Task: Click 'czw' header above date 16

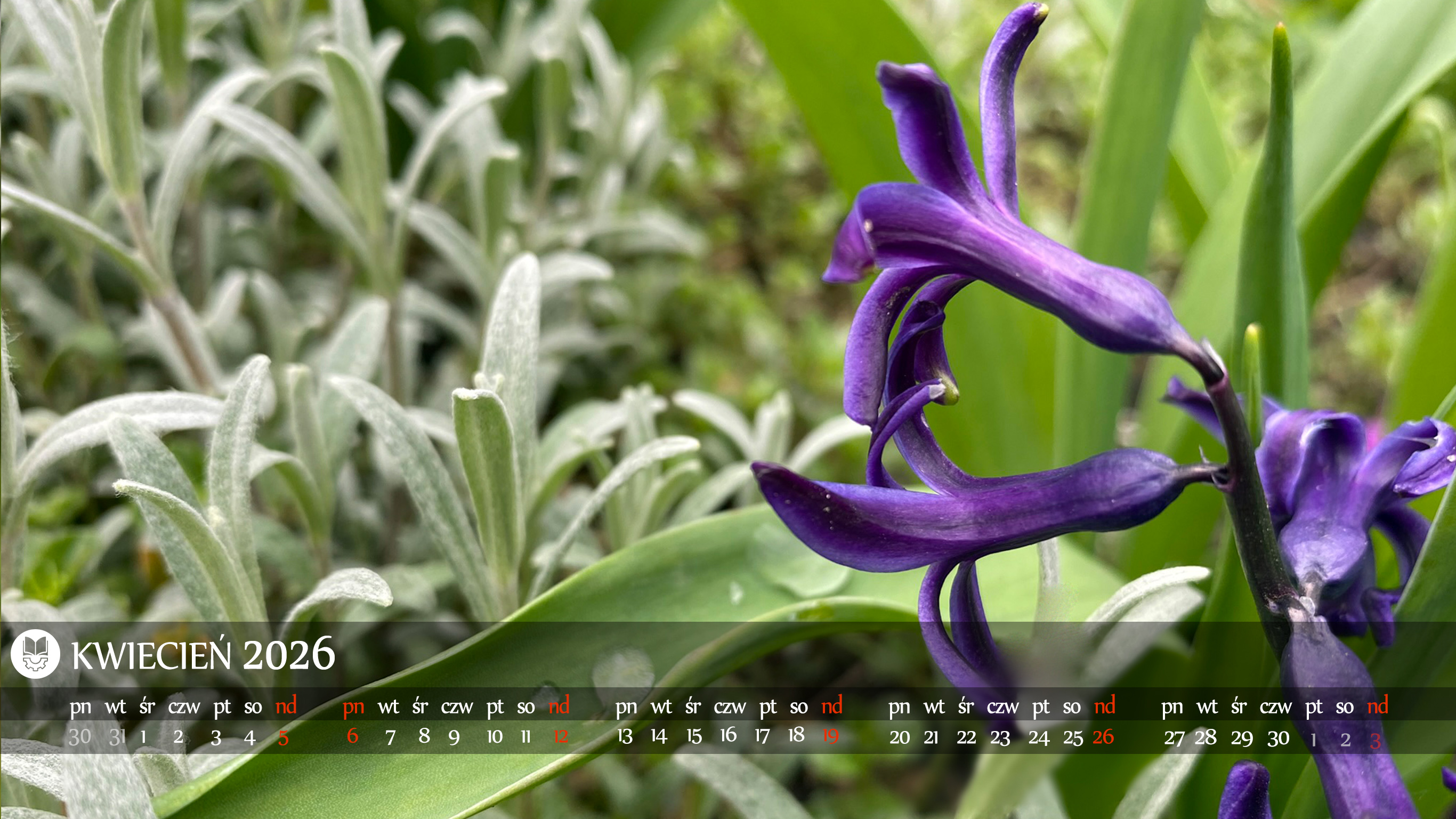Action: click(x=729, y=706)
